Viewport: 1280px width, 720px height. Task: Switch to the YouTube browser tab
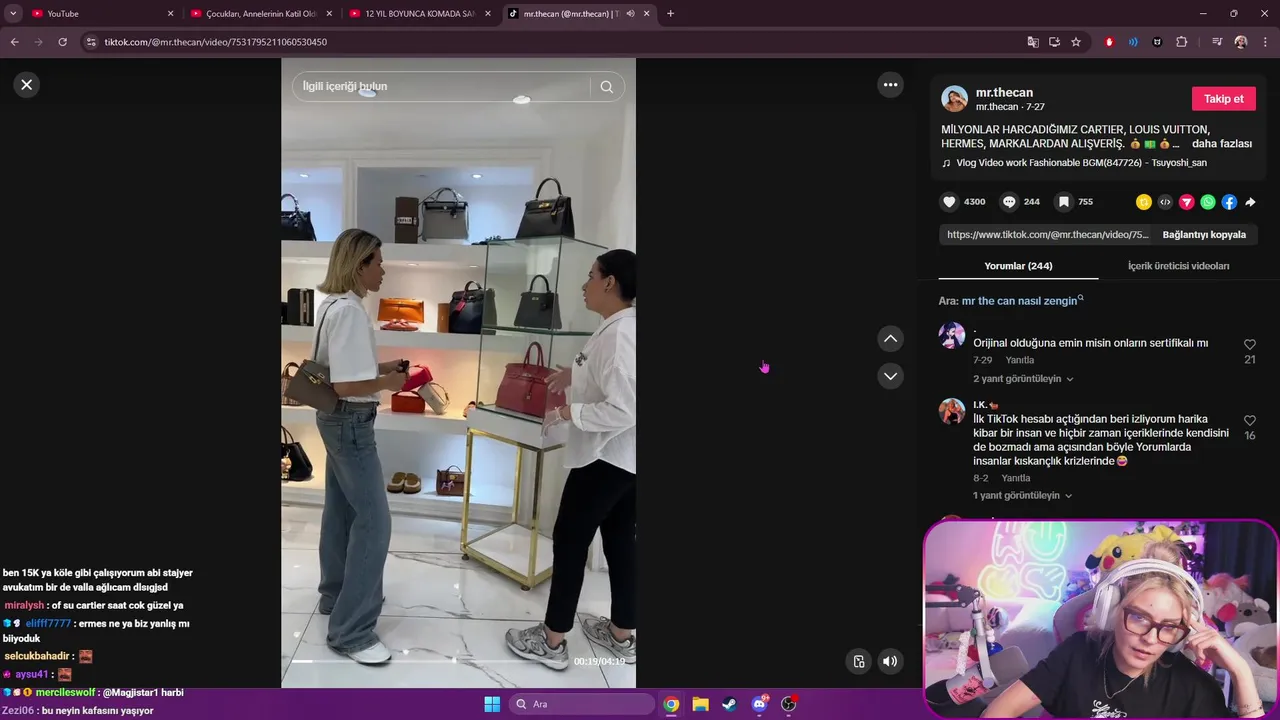tap(100, 14)
